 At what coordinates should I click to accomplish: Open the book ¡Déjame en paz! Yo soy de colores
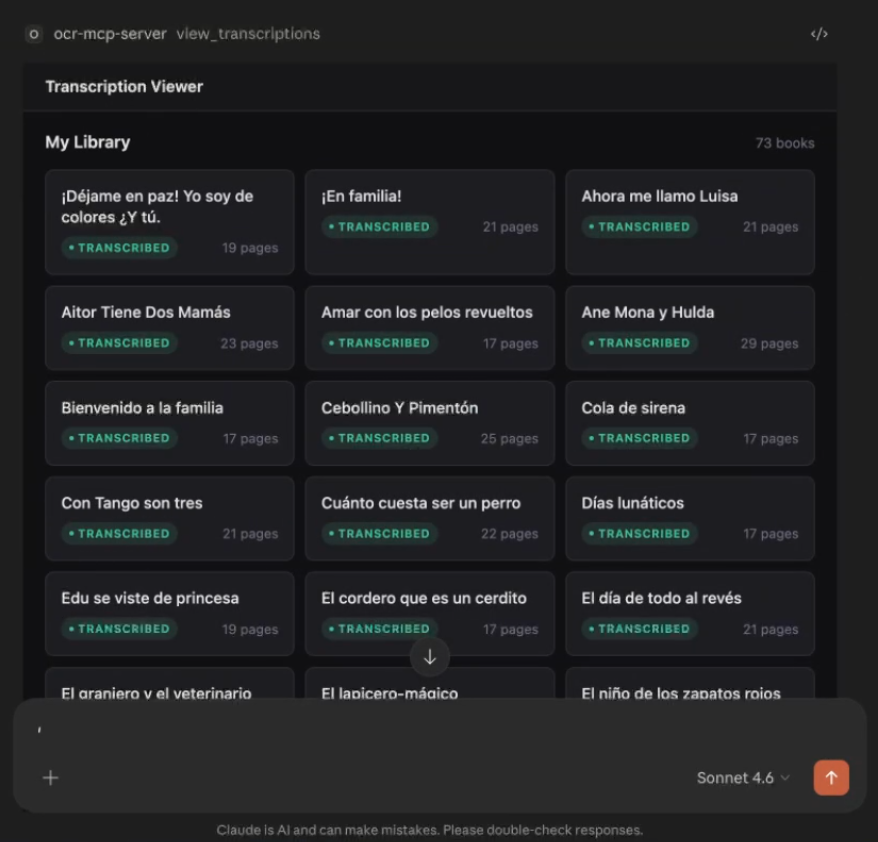click(x=170, y=222)
